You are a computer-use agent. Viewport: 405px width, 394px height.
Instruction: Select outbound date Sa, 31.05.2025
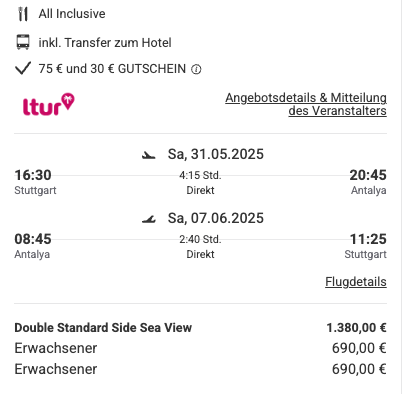pos(216,154)
